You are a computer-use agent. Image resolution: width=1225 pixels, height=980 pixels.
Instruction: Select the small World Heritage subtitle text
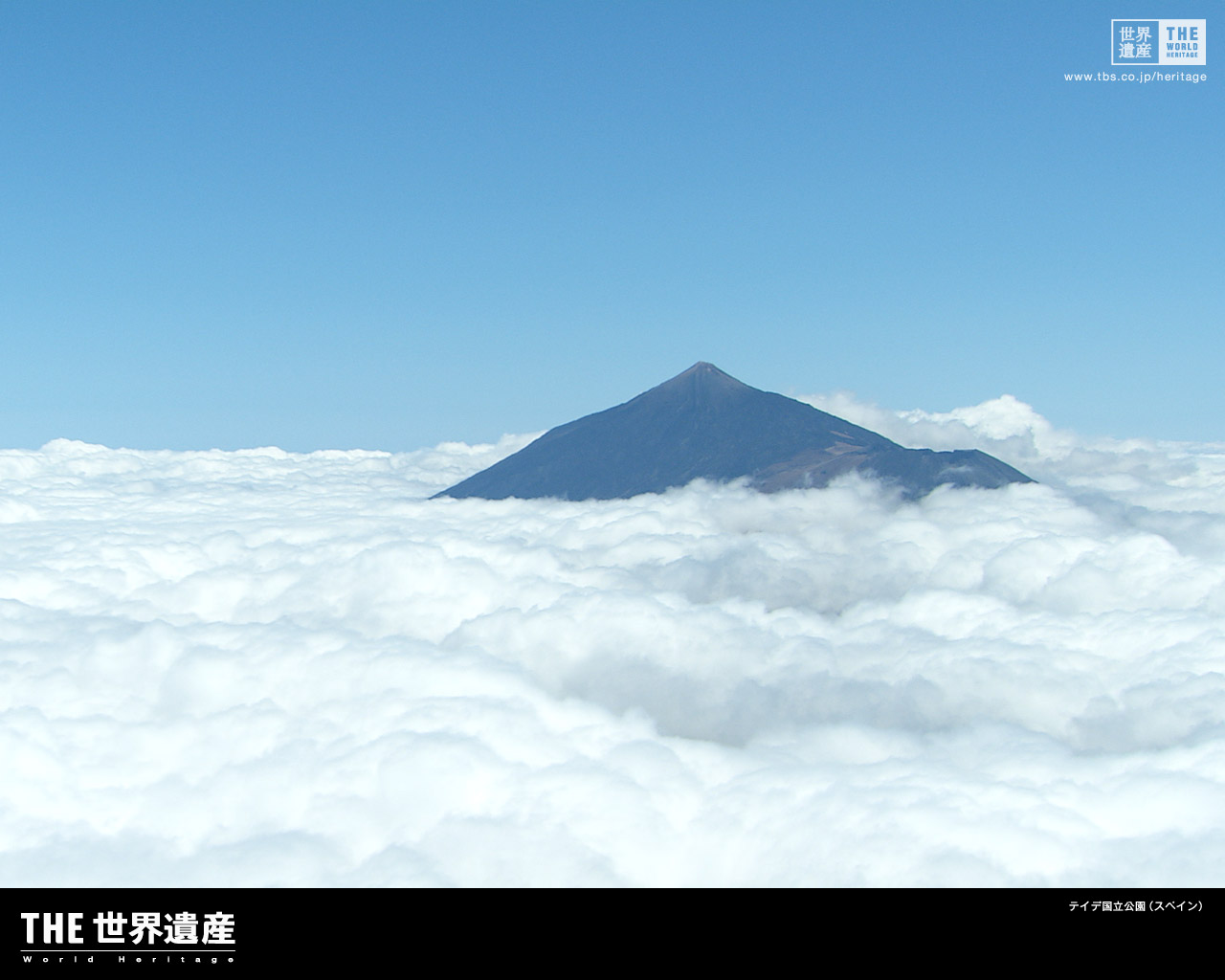coord(127,958)
